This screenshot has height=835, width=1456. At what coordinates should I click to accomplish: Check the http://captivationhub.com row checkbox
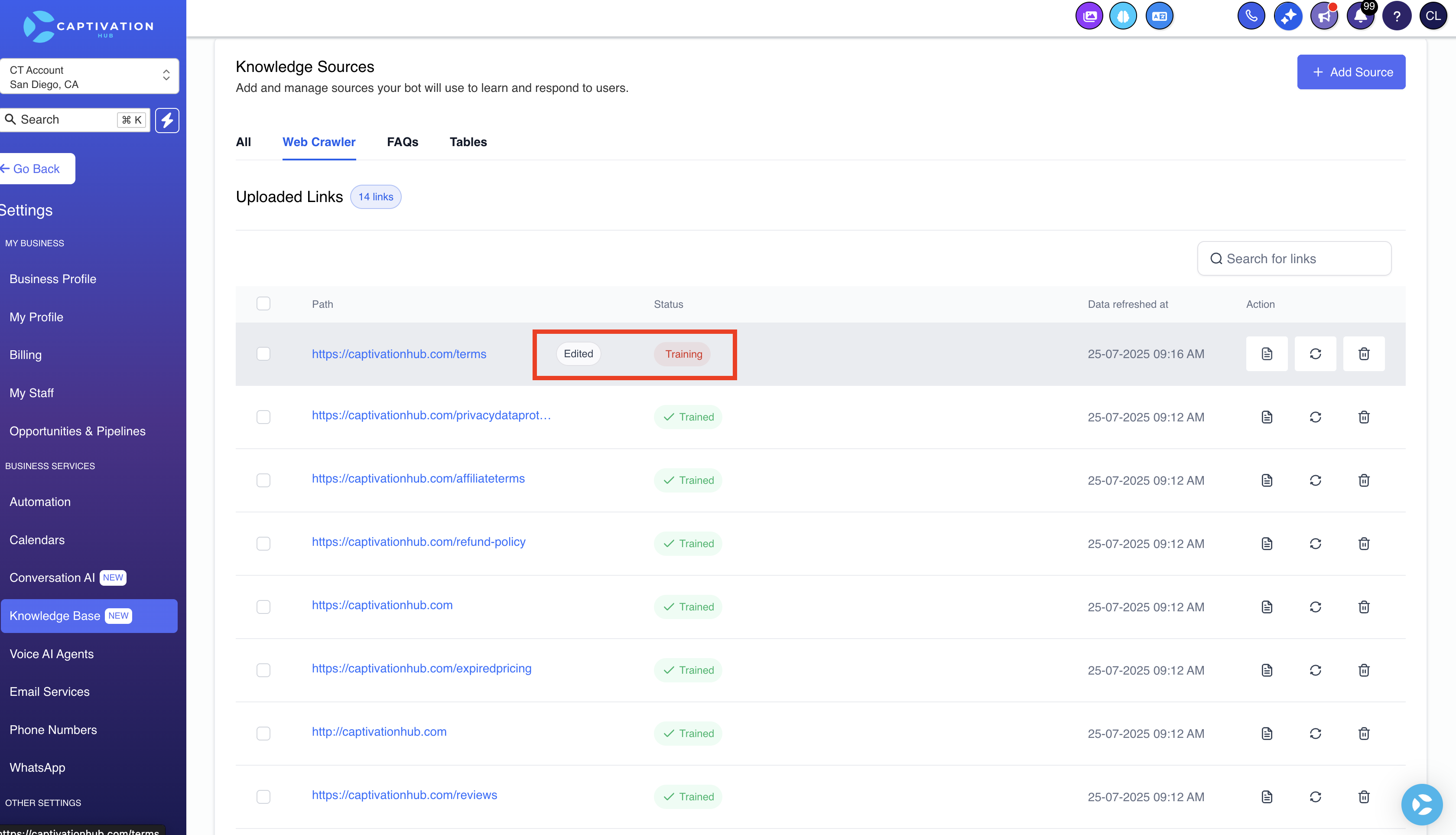pos(263,734)
